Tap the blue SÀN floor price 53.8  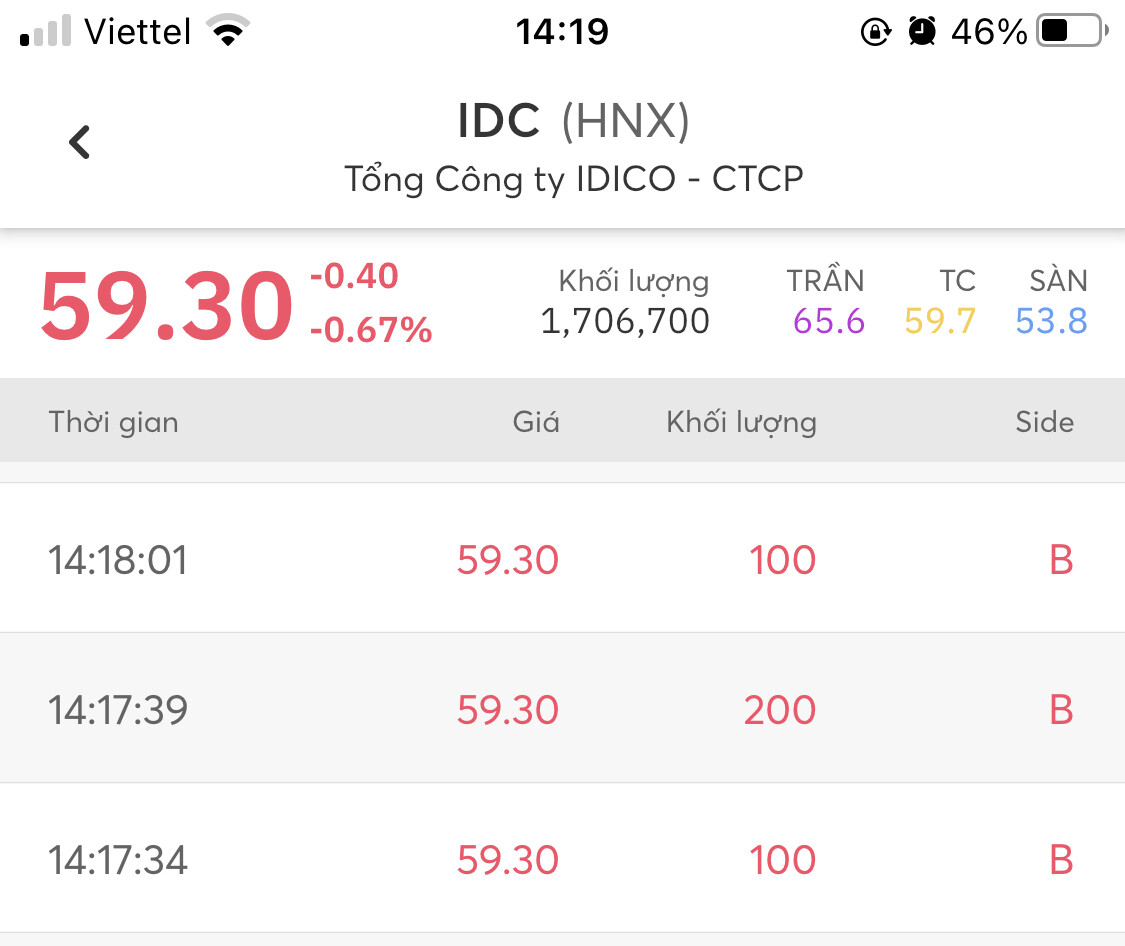(1051, 321)
